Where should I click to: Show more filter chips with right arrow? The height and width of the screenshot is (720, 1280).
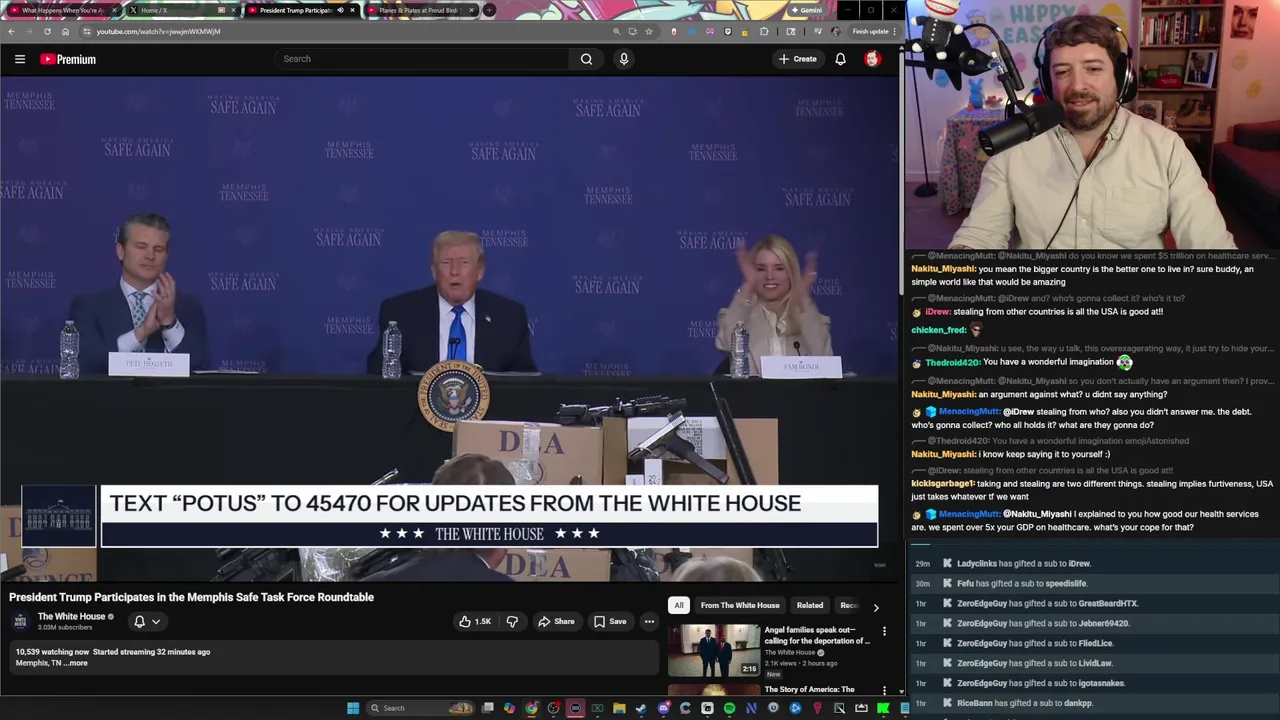(x=876, y=606)
